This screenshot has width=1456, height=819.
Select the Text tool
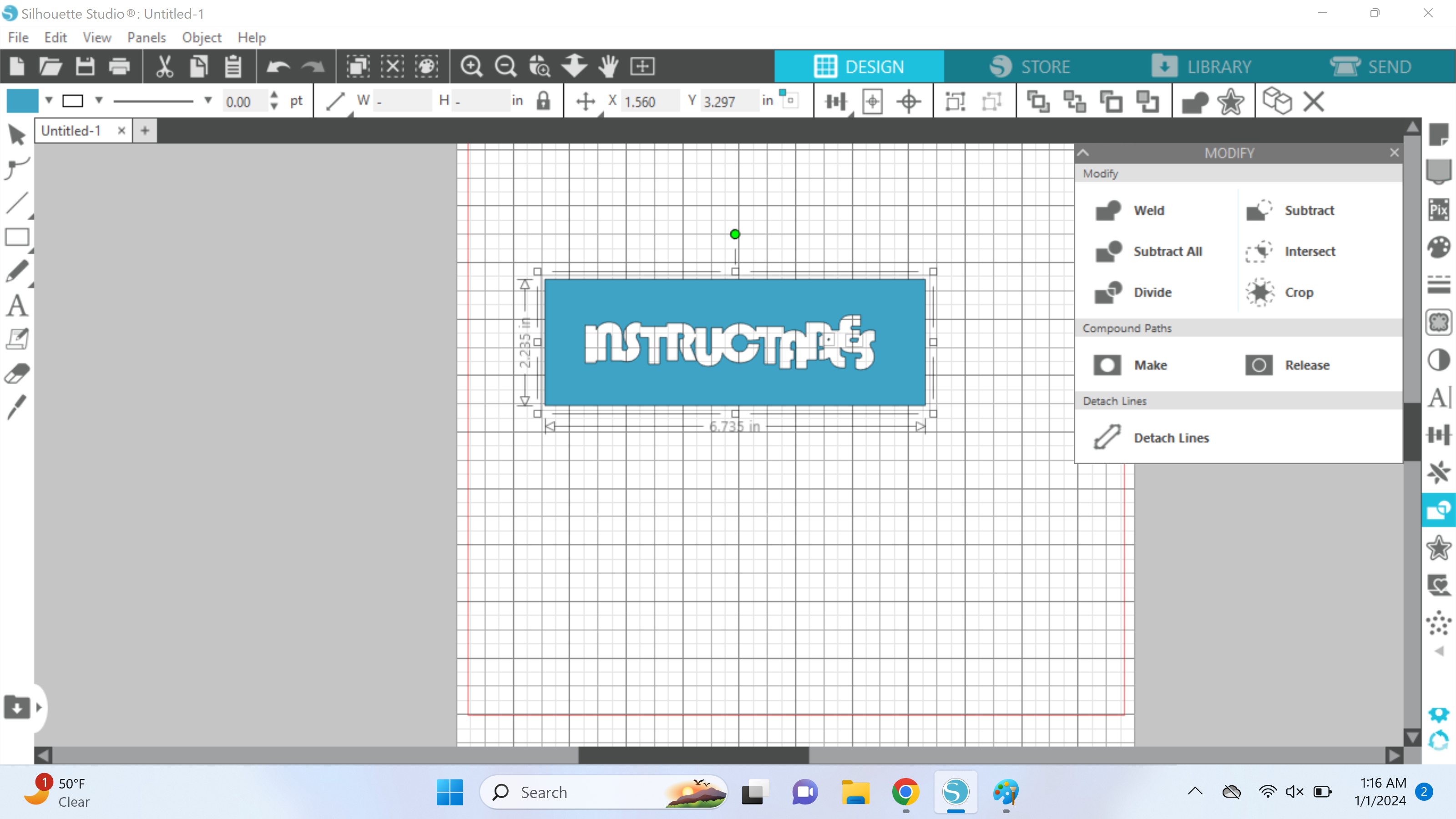click(17, 305)
